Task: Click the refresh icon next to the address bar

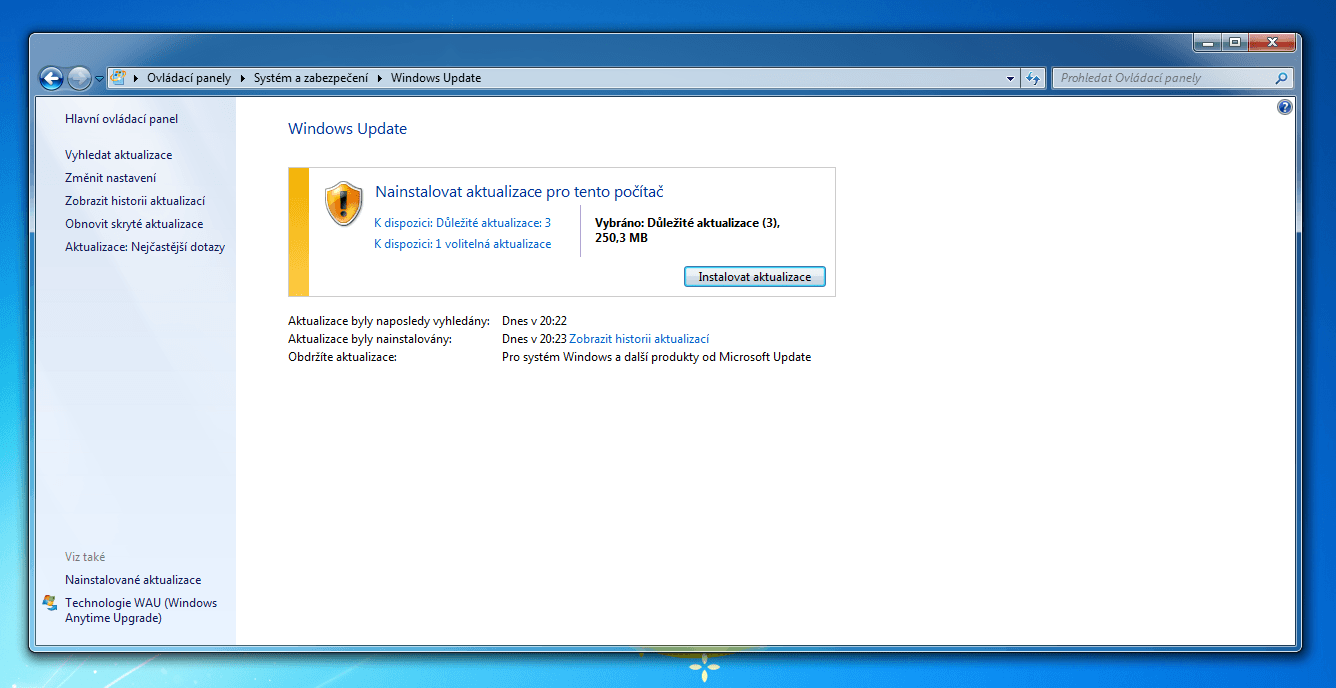Action: [x=1033, y=77]
